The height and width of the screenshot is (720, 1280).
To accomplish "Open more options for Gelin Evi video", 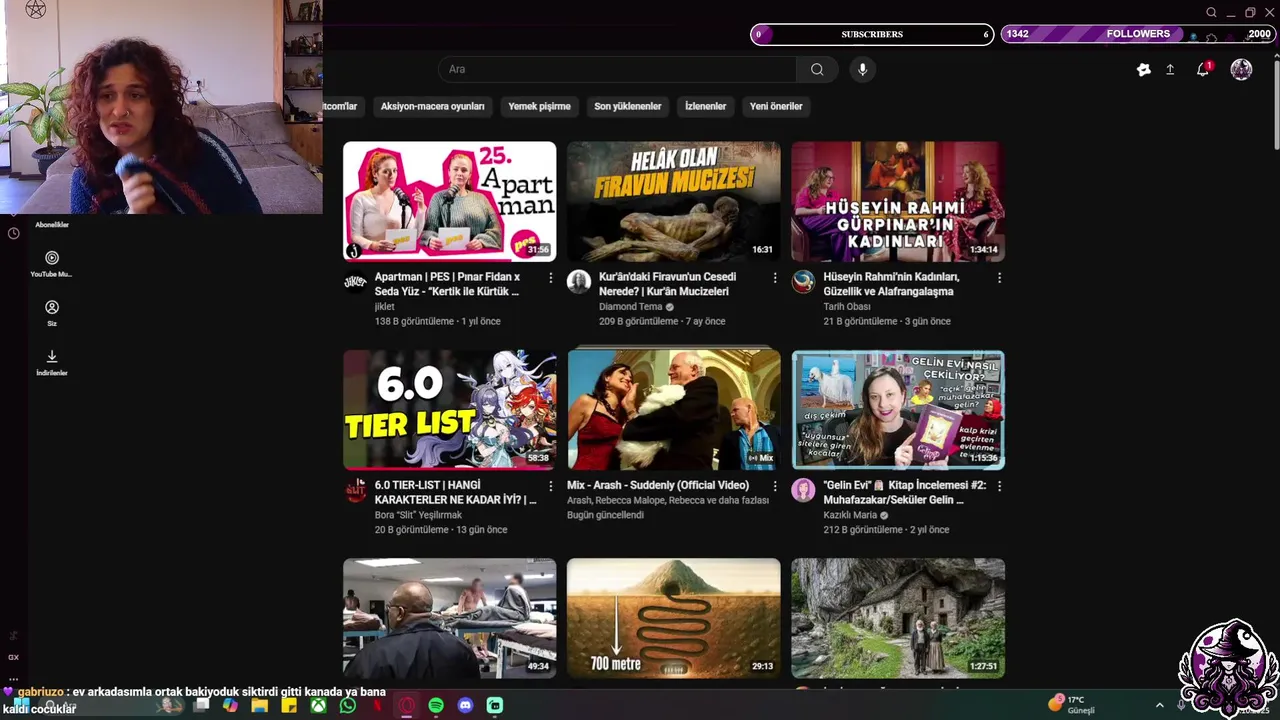I will tap(999, 486).
